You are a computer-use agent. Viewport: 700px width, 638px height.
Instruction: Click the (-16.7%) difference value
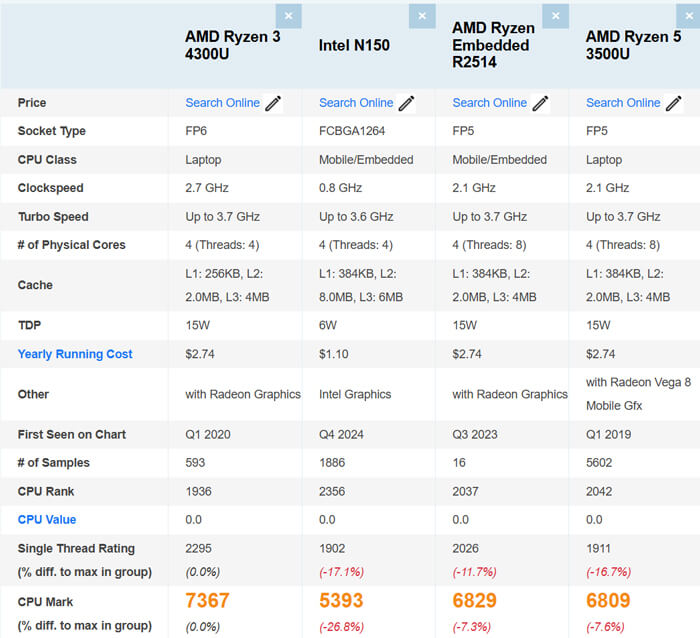[x=608, y=572]
